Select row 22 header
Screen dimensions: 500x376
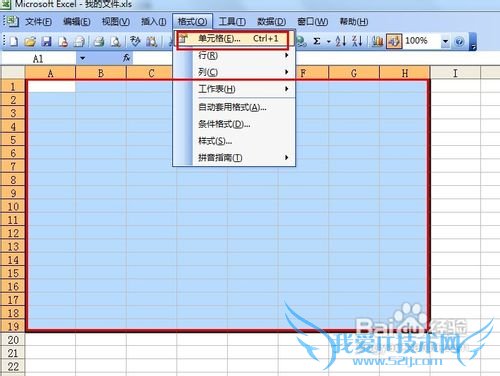coord(13,366)
